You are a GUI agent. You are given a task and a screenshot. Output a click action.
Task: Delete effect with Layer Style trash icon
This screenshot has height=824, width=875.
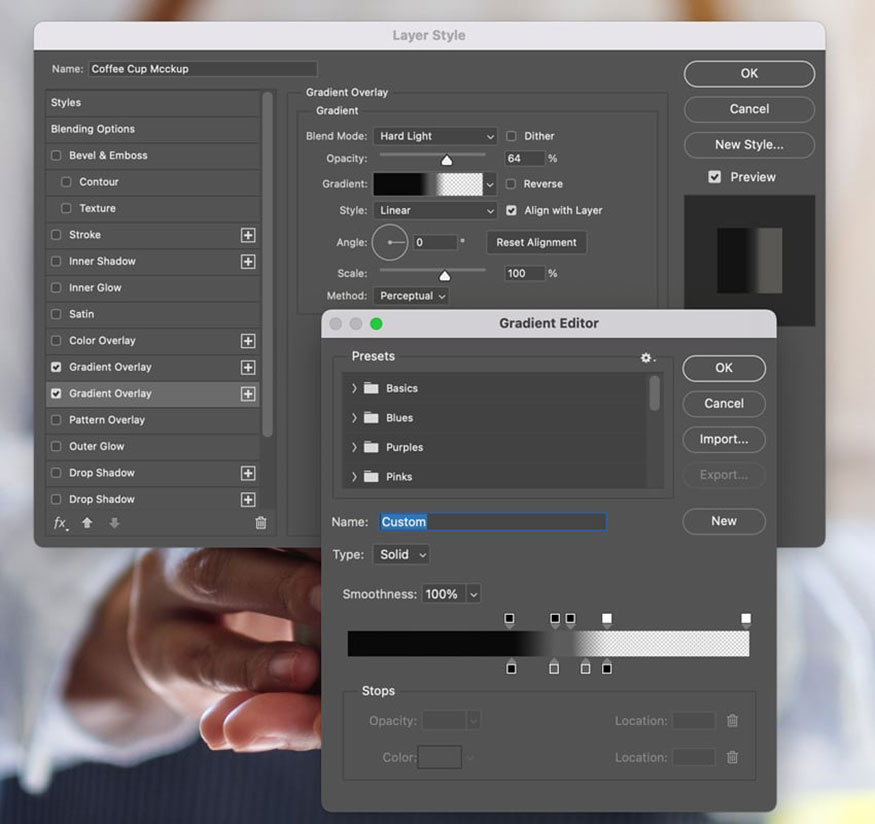(x=261, y=523)
